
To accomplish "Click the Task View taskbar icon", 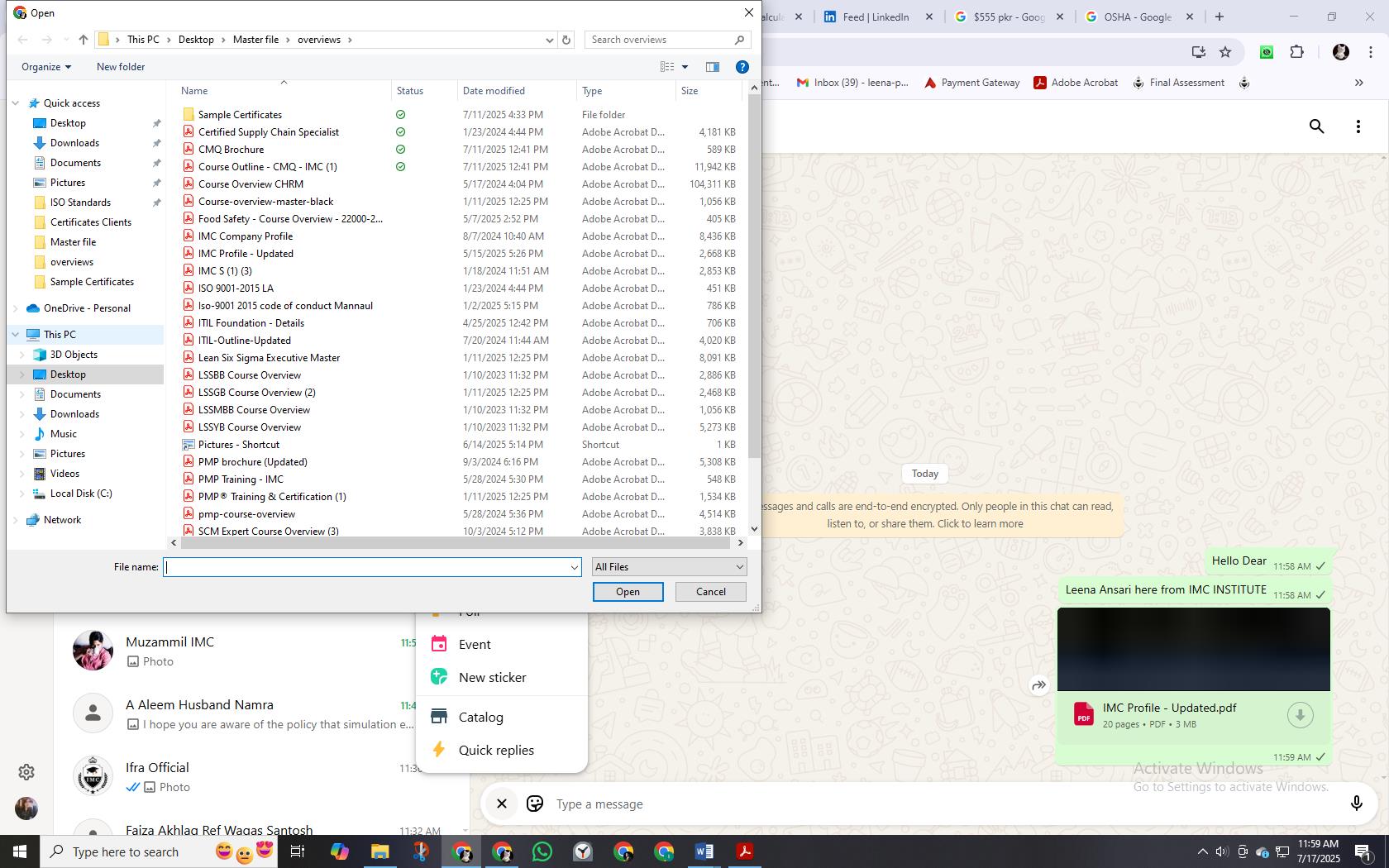I will point(298,851).
